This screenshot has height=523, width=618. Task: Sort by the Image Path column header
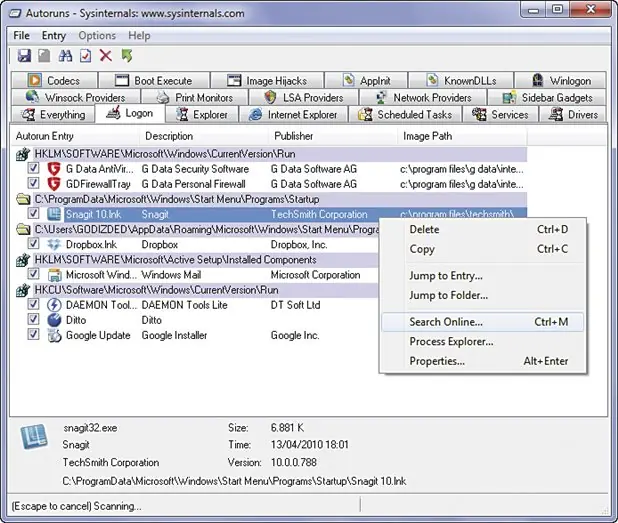(x=462, y=136)
